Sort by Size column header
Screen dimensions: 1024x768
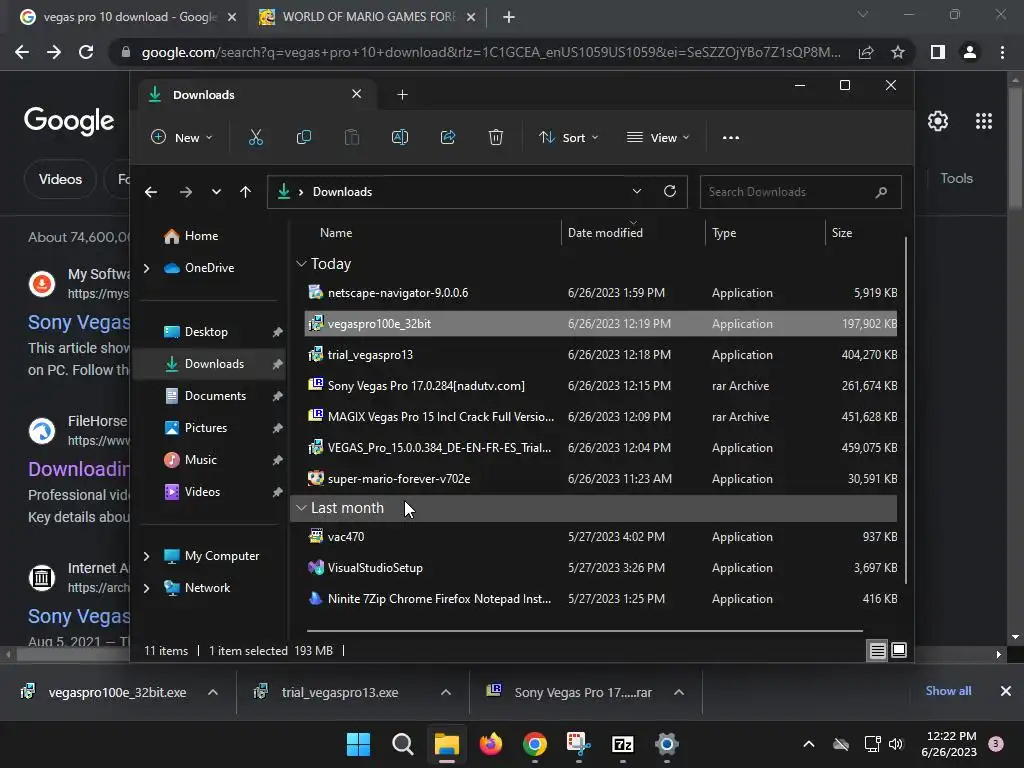tap(842, 232)
